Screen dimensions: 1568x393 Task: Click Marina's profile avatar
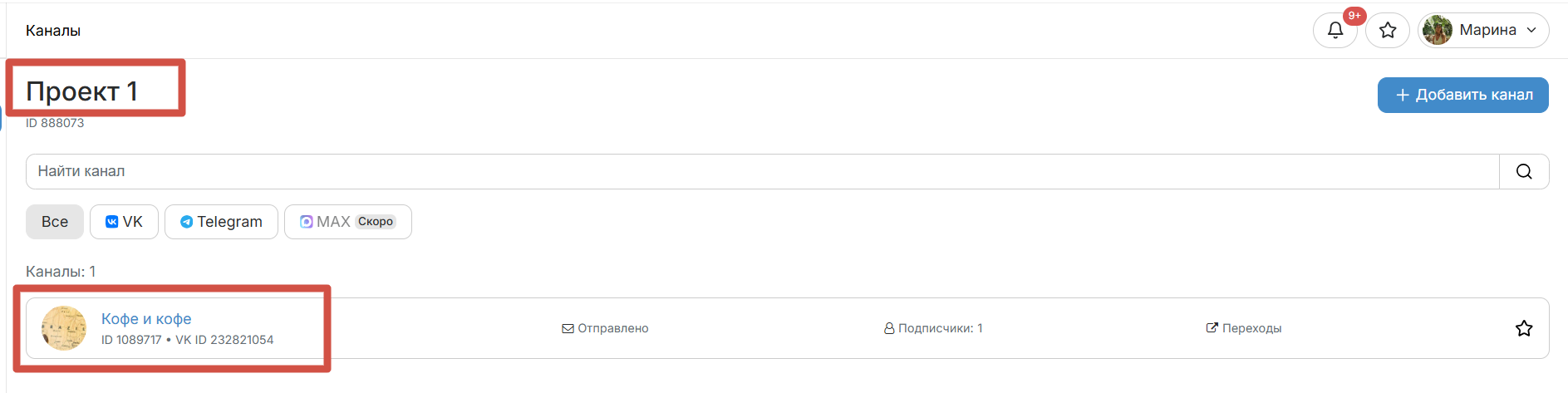[1437, 31]
